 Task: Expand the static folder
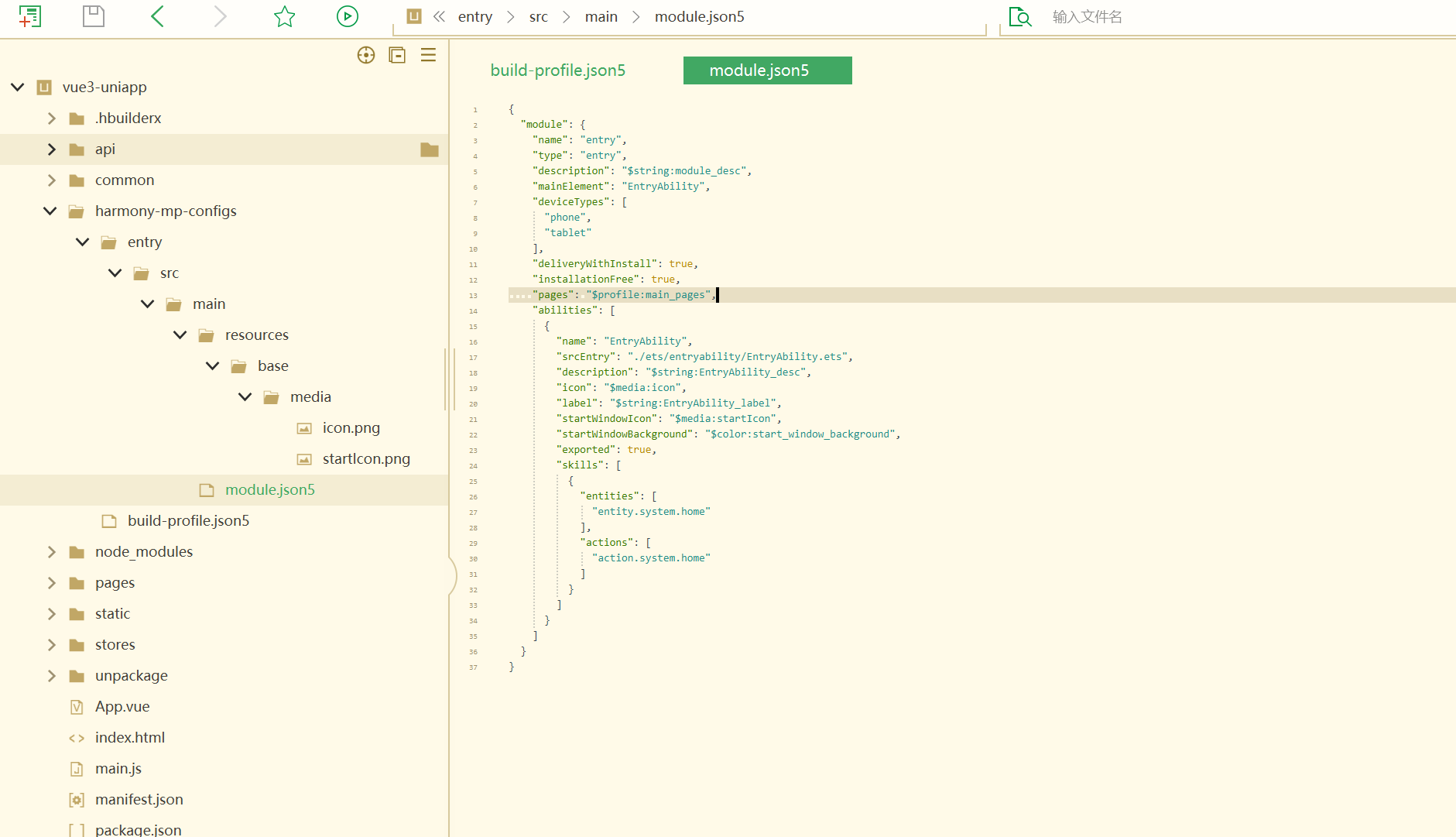tap(51, 614)
